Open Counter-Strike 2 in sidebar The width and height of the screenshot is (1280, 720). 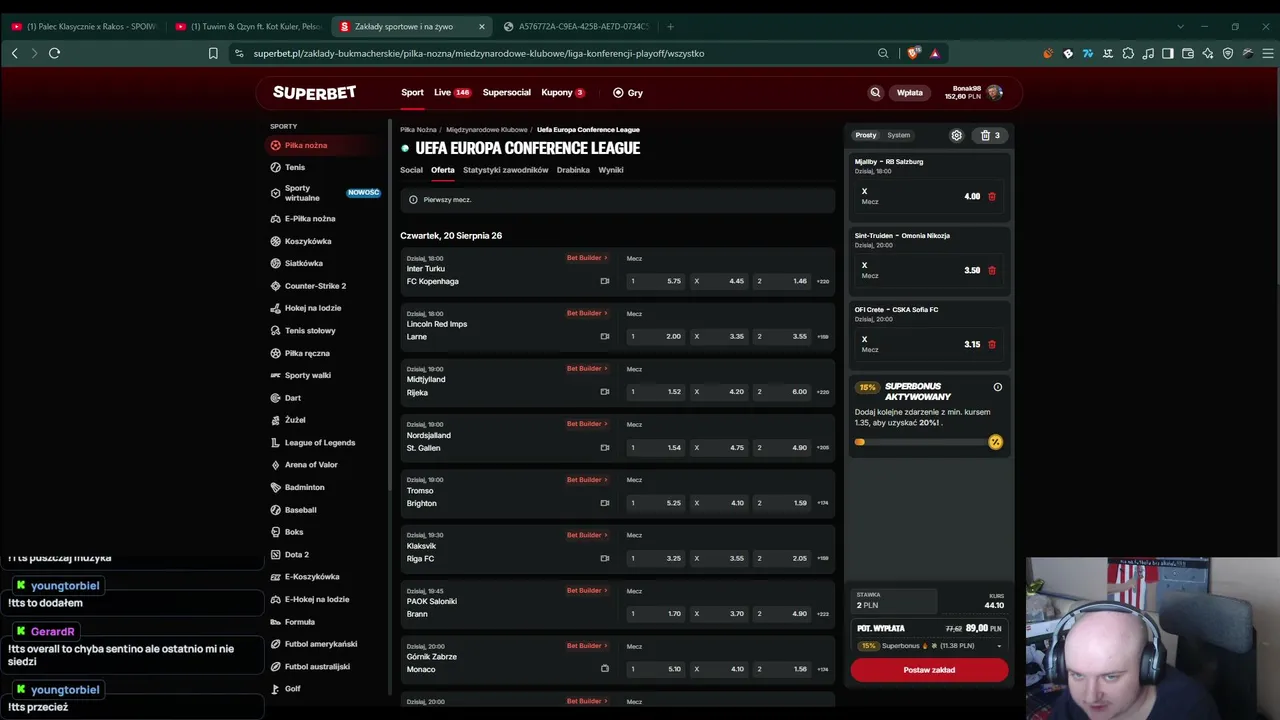tap(315, 286)
